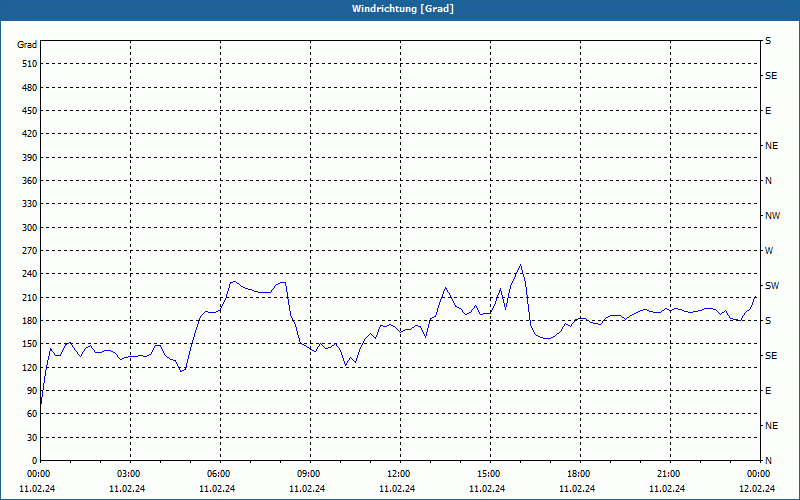Click the 15:00 time label
Screen dimensions: 800x500
(489, 474)
